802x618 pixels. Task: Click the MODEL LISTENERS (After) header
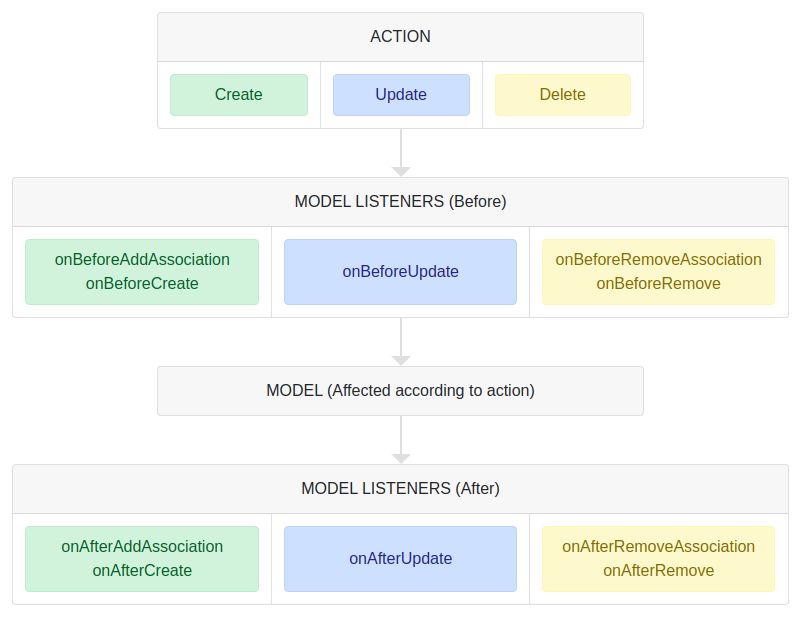pyautogui.click(x=400, y=489)
